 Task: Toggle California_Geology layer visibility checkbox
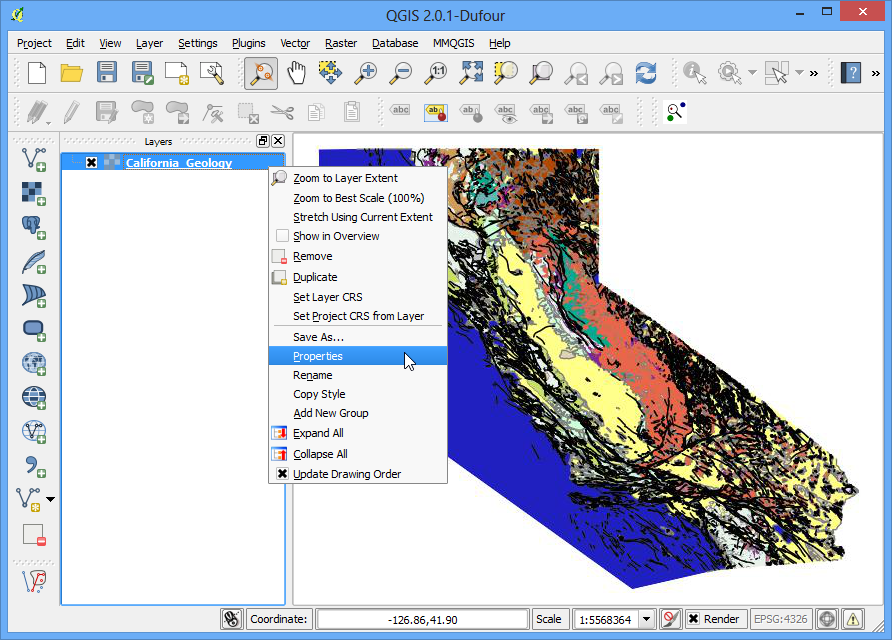[91, 163]
